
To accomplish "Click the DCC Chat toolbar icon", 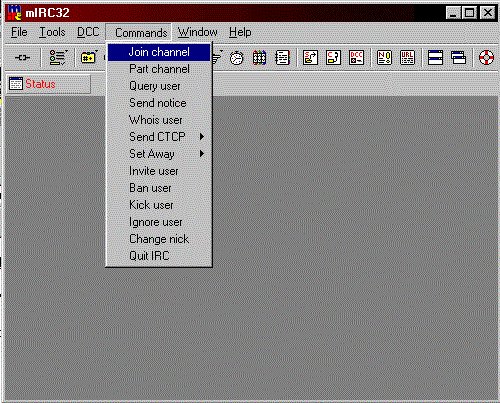I will coord(333,58).
